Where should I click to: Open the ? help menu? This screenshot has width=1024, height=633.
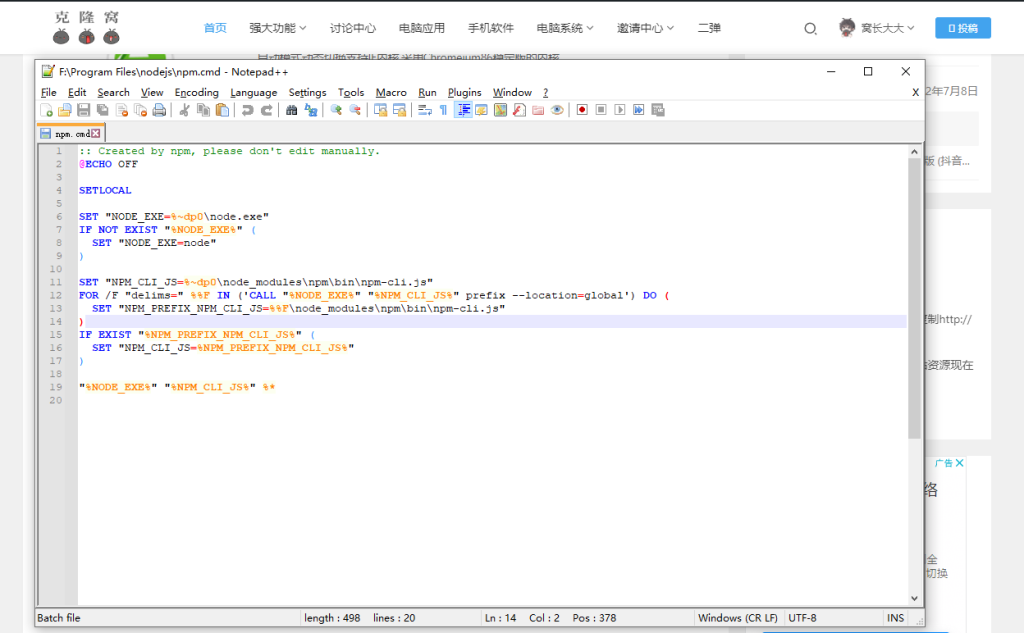tap(545, 93)
